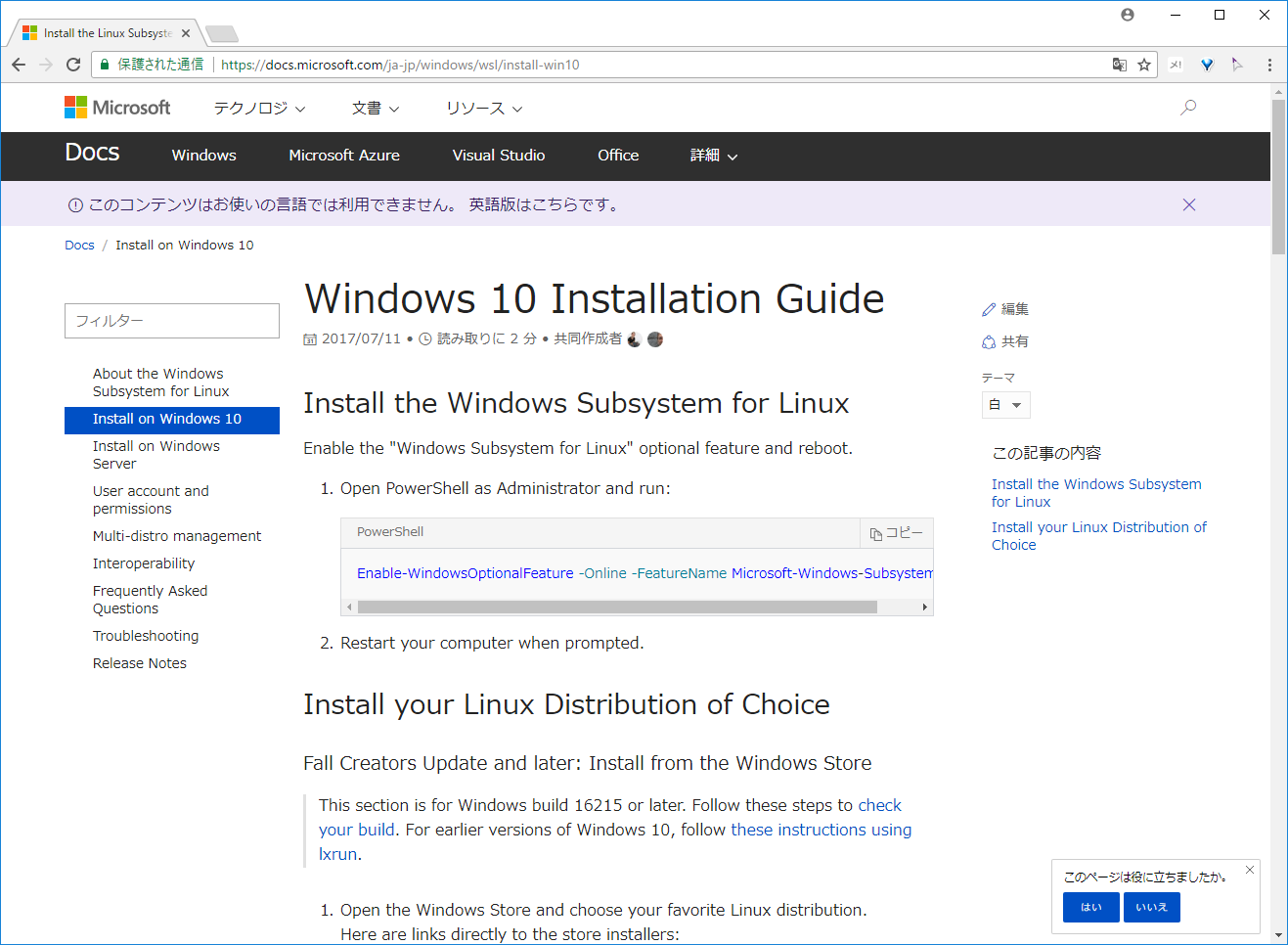Click the フィルター filter input field
This screenshot has width=1288, height=945.
(172, 321)
